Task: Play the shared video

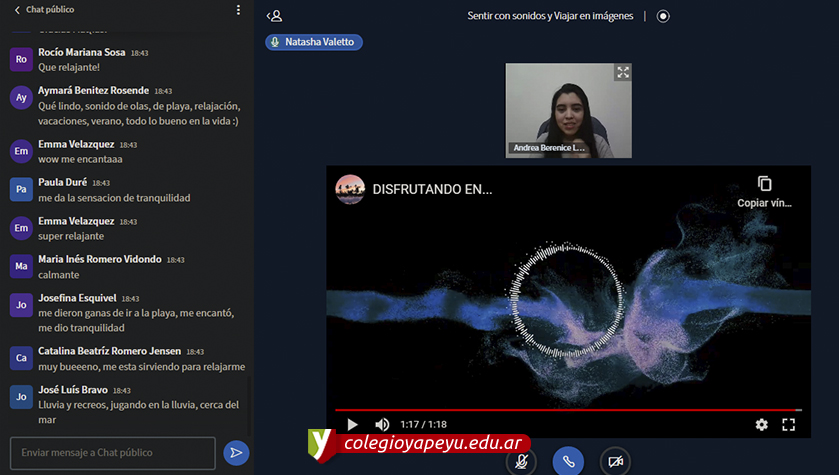Action: pyautogui.click(x=352, y=424)
